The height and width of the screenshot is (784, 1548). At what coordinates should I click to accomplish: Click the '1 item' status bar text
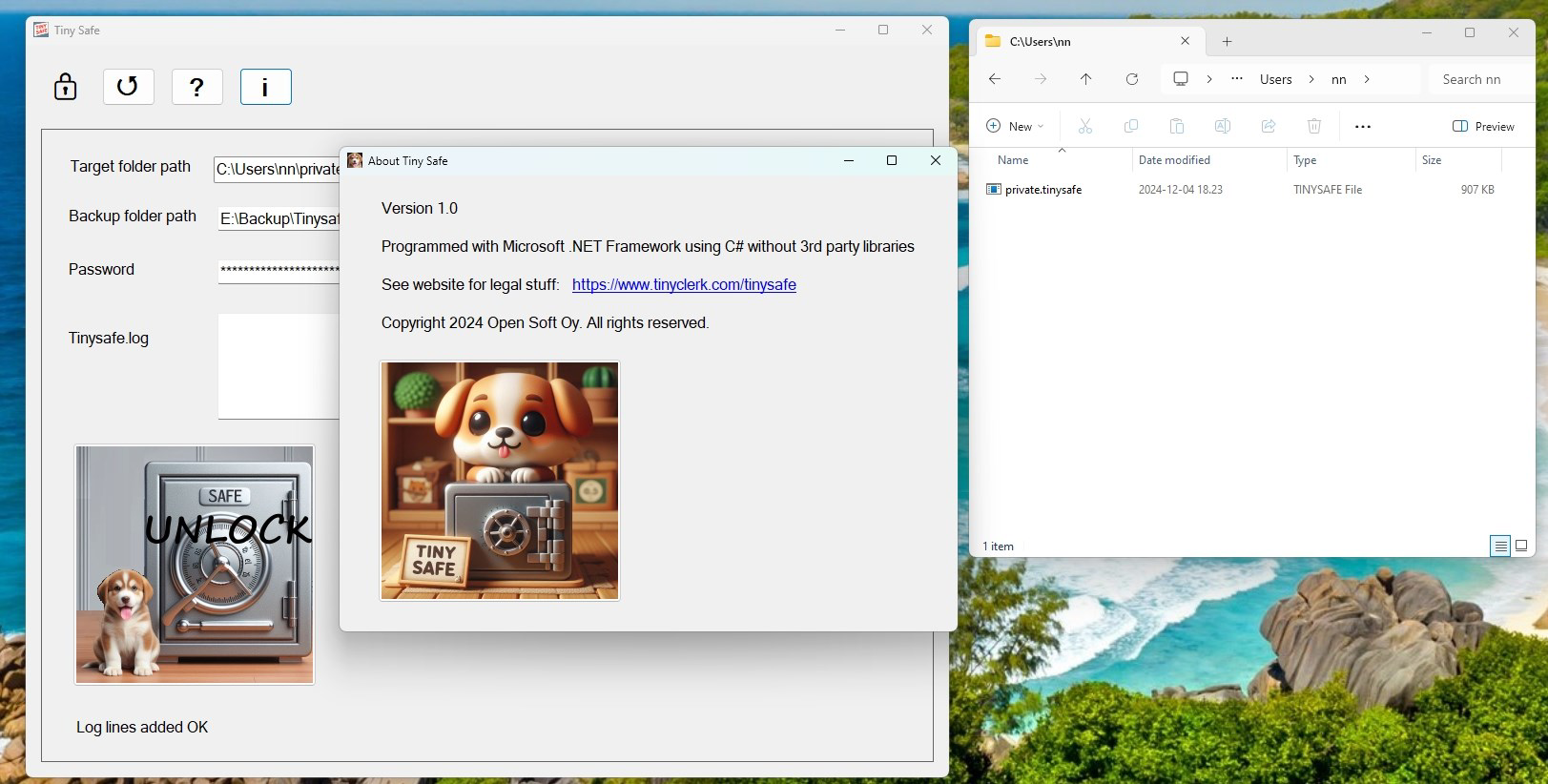tap(998, 547)
